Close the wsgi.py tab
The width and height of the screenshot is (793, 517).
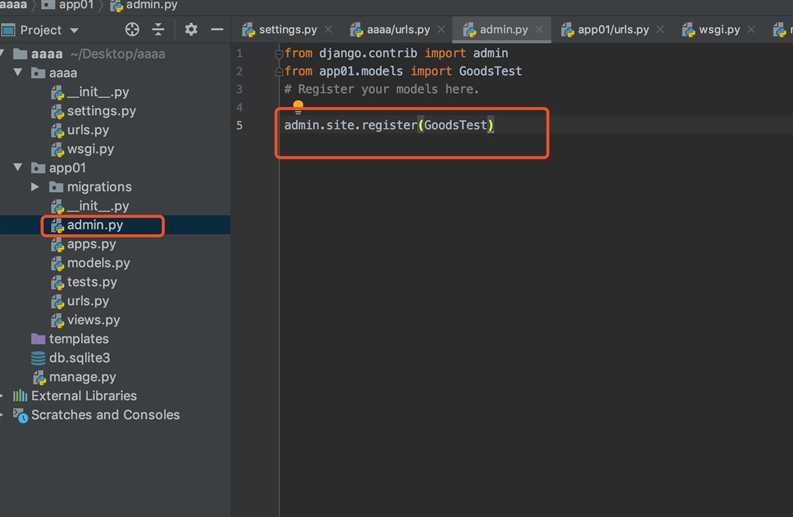tap(751, 29)
